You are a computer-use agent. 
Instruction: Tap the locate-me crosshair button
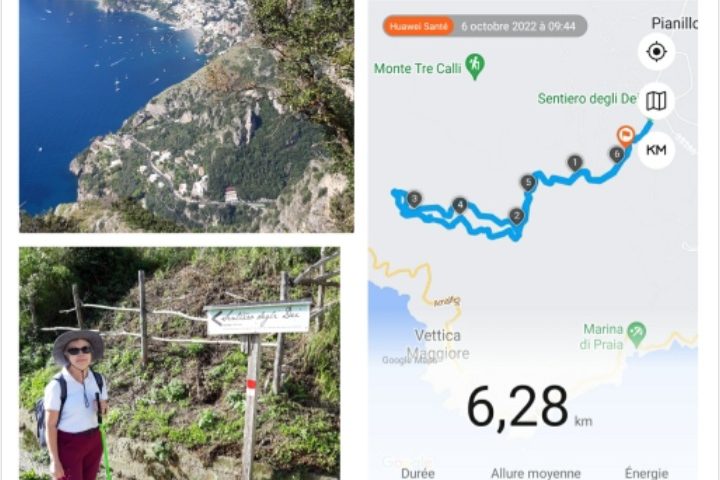coord(656,51)
